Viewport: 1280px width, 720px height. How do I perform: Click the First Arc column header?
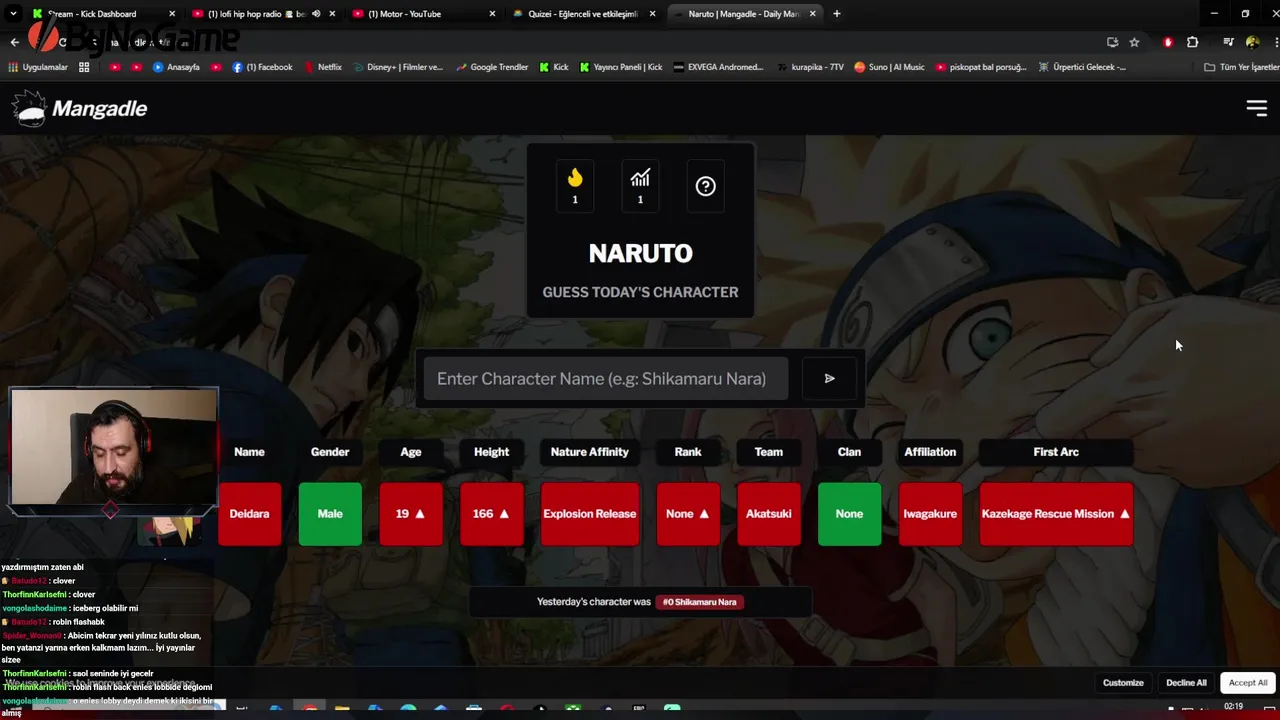[1056, 452]
